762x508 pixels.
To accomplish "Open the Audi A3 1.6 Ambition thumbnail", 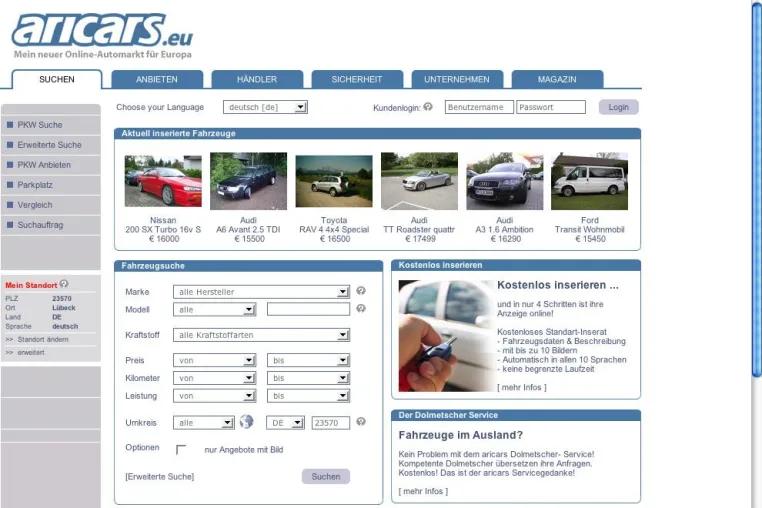I will pyautogui.click(x=504, y=181).
